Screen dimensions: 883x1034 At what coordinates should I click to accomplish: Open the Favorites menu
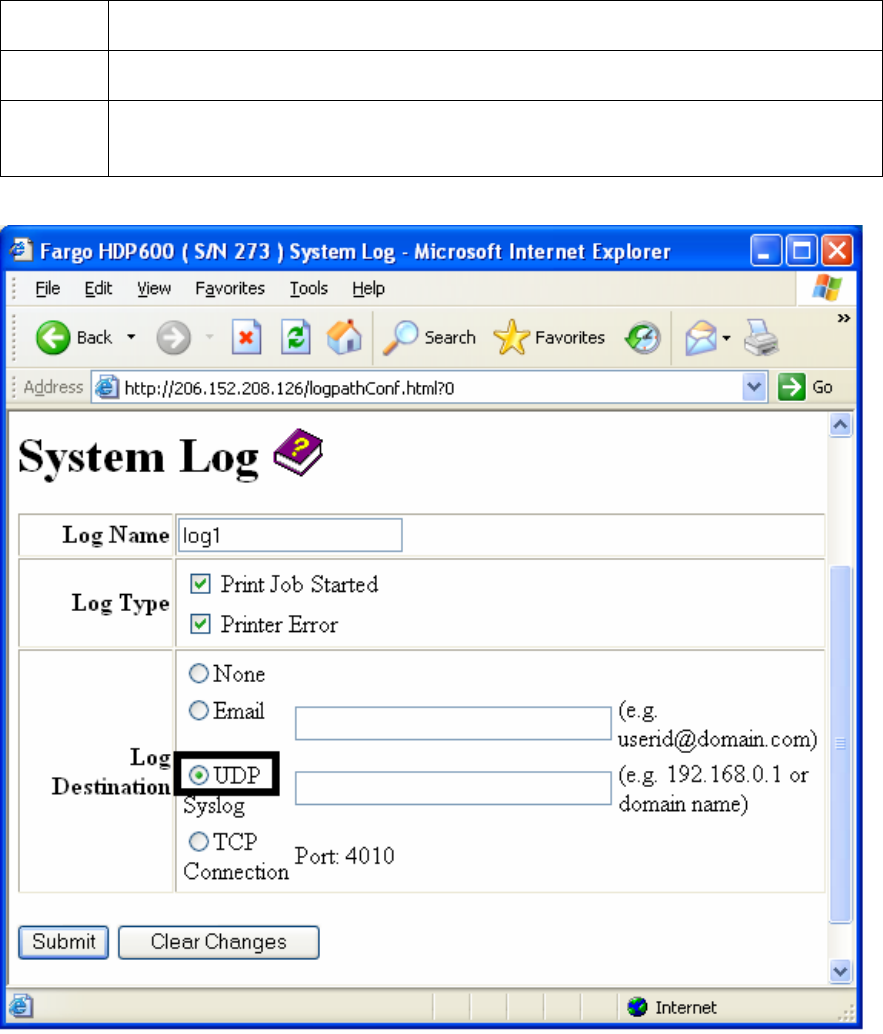coord(229,288)
